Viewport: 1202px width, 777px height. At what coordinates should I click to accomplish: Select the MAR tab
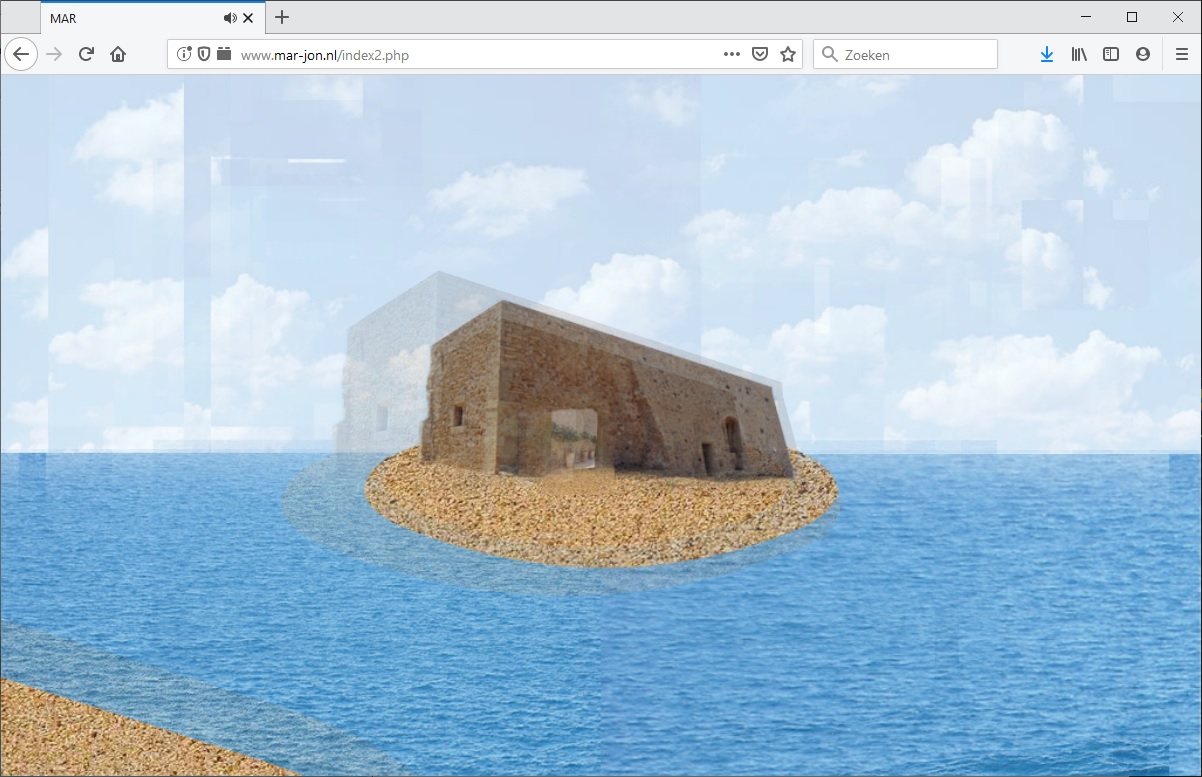point(130,18)
